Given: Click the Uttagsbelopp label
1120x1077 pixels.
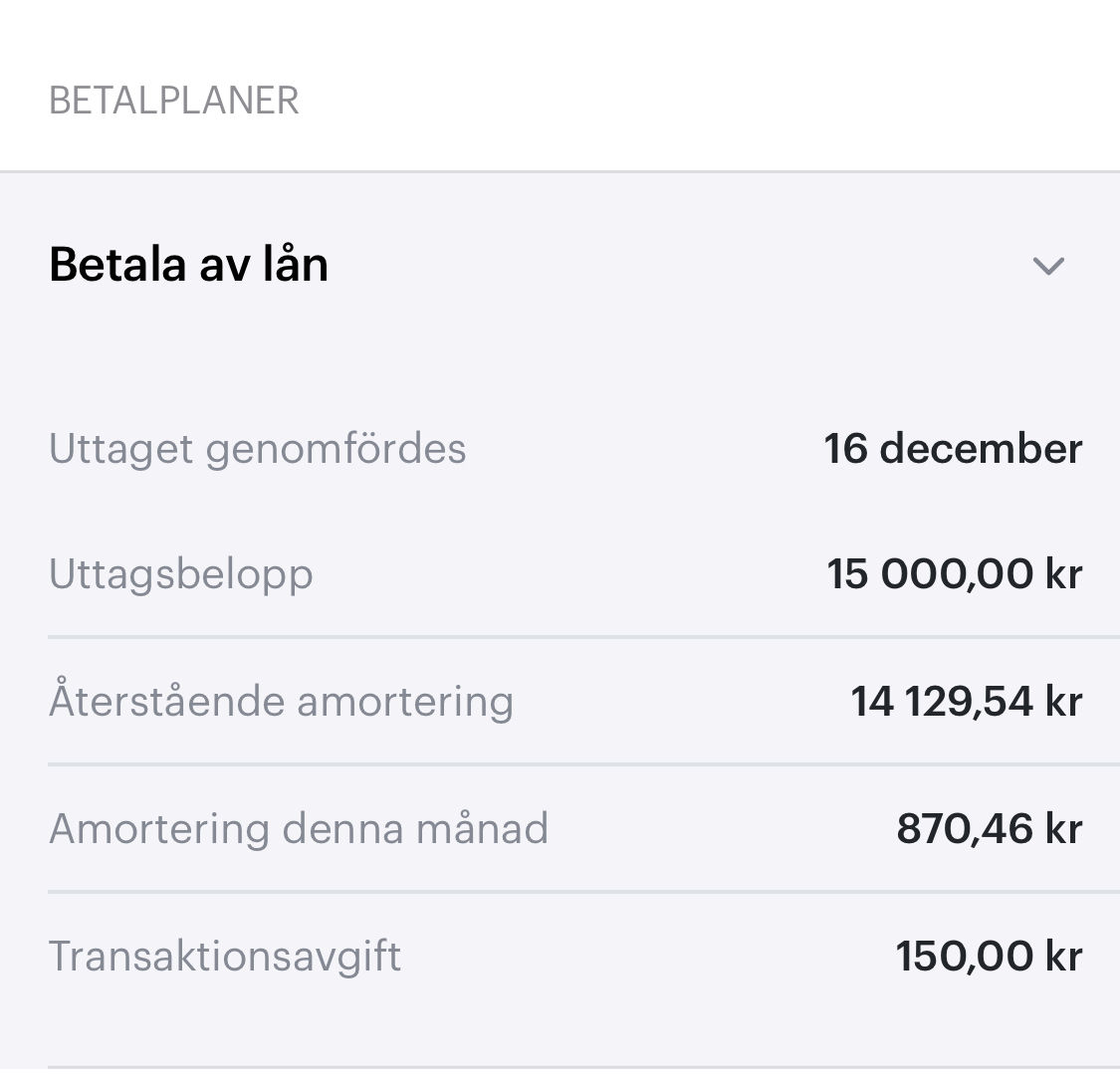Looking at the screenshot, I should pos(181,574).
